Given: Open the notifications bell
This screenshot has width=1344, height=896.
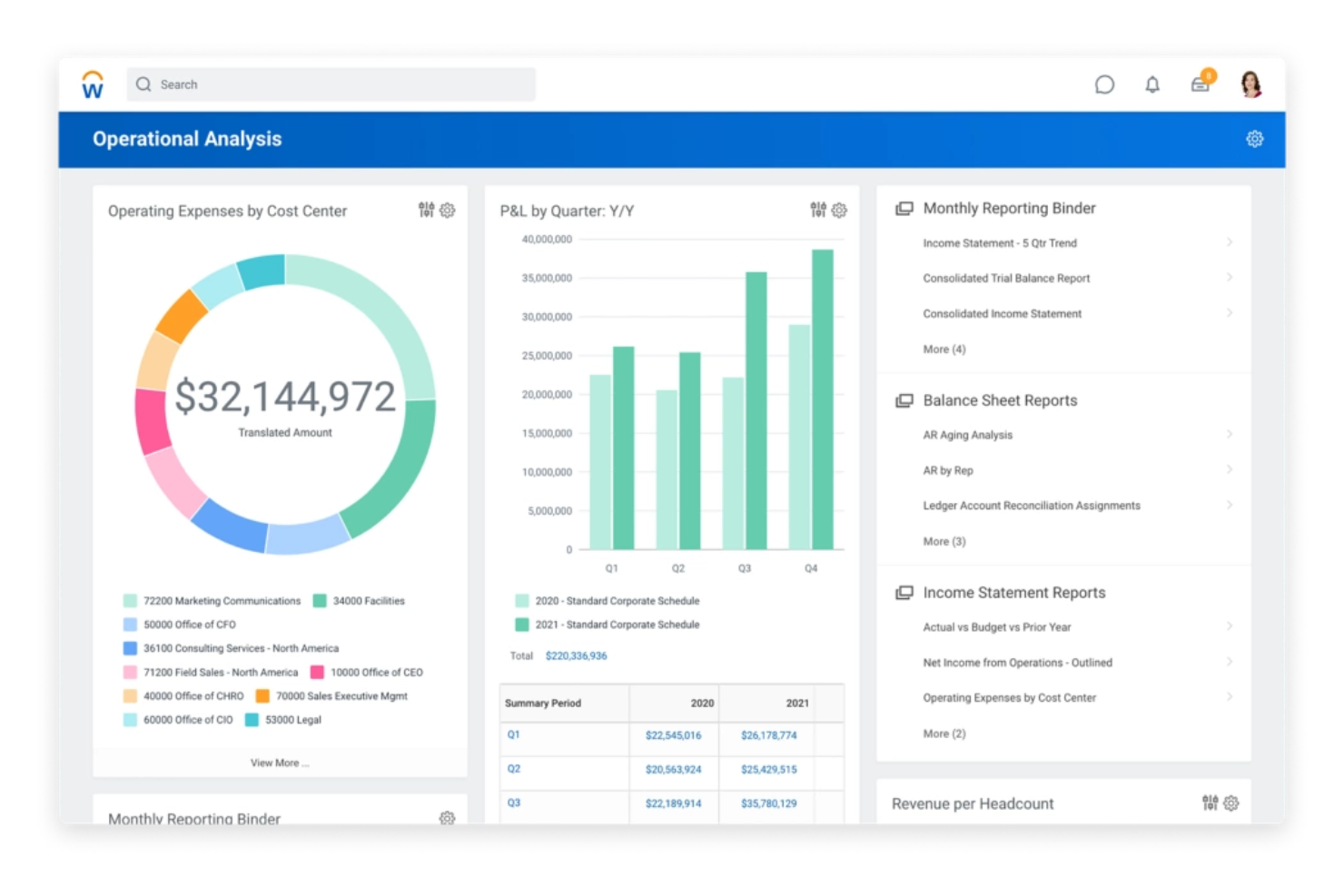Looking at the screenshot, I should click(x=1151, y=84).
